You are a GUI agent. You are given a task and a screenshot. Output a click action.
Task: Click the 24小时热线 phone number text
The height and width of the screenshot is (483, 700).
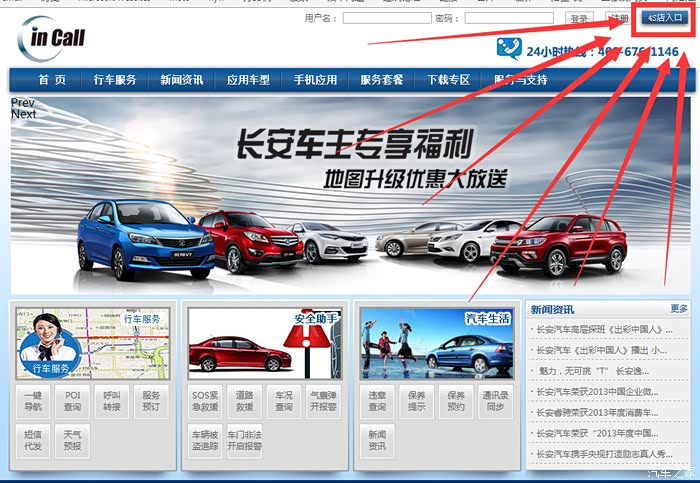coord(602,52)
